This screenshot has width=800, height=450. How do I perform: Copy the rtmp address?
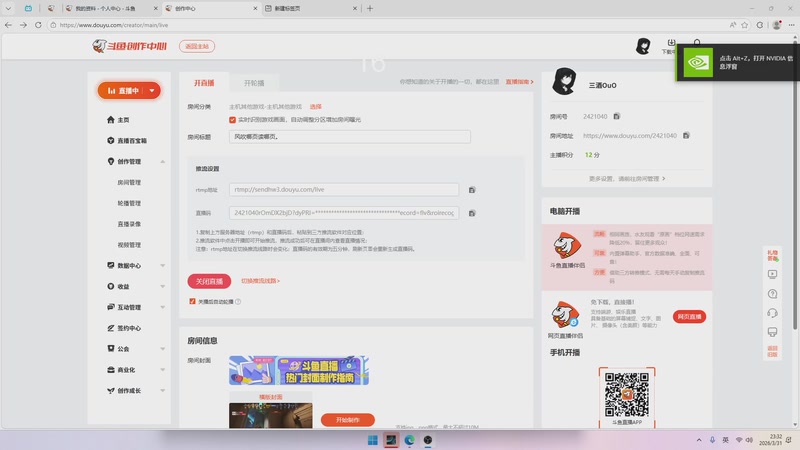point(472,190)
